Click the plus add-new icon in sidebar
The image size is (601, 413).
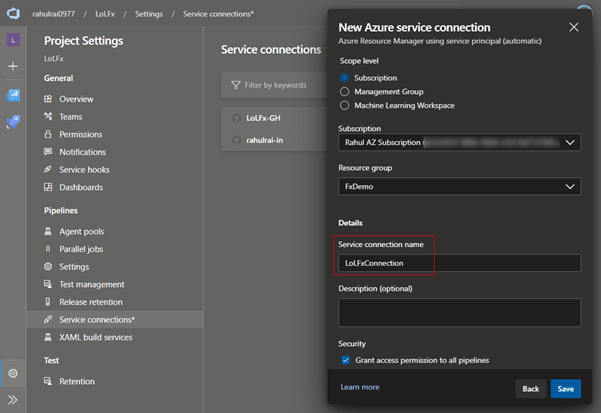tap(13, 66)
